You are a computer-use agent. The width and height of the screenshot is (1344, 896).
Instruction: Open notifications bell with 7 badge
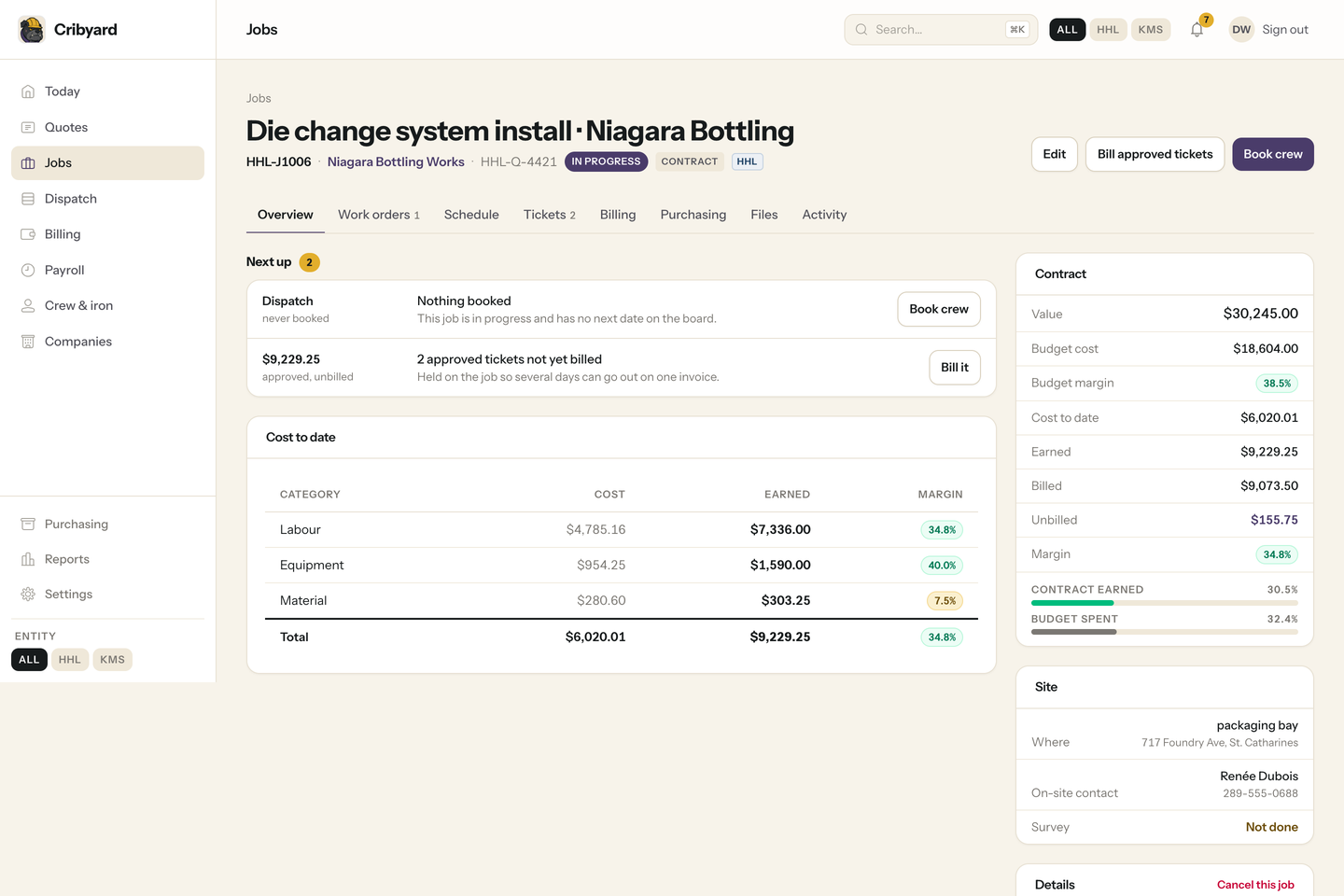(1197, 29)
